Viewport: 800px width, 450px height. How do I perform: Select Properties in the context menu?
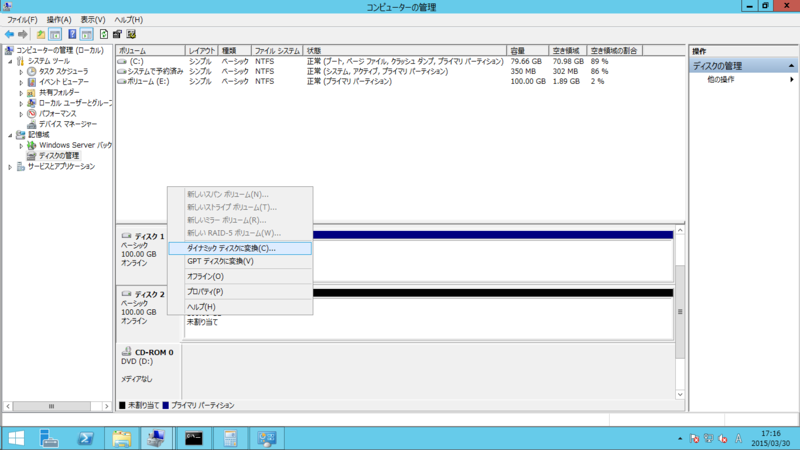point(205,291)
